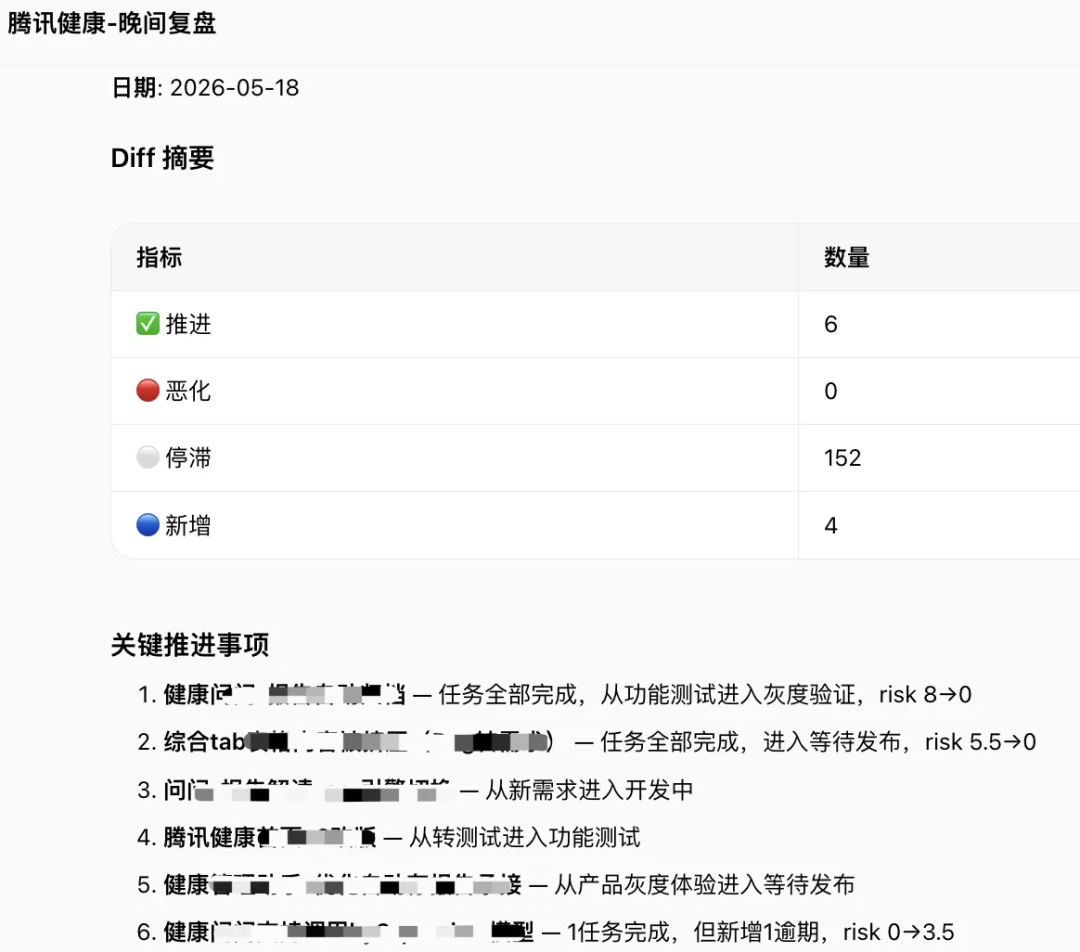Select the 新增 row label

[188, 525]
